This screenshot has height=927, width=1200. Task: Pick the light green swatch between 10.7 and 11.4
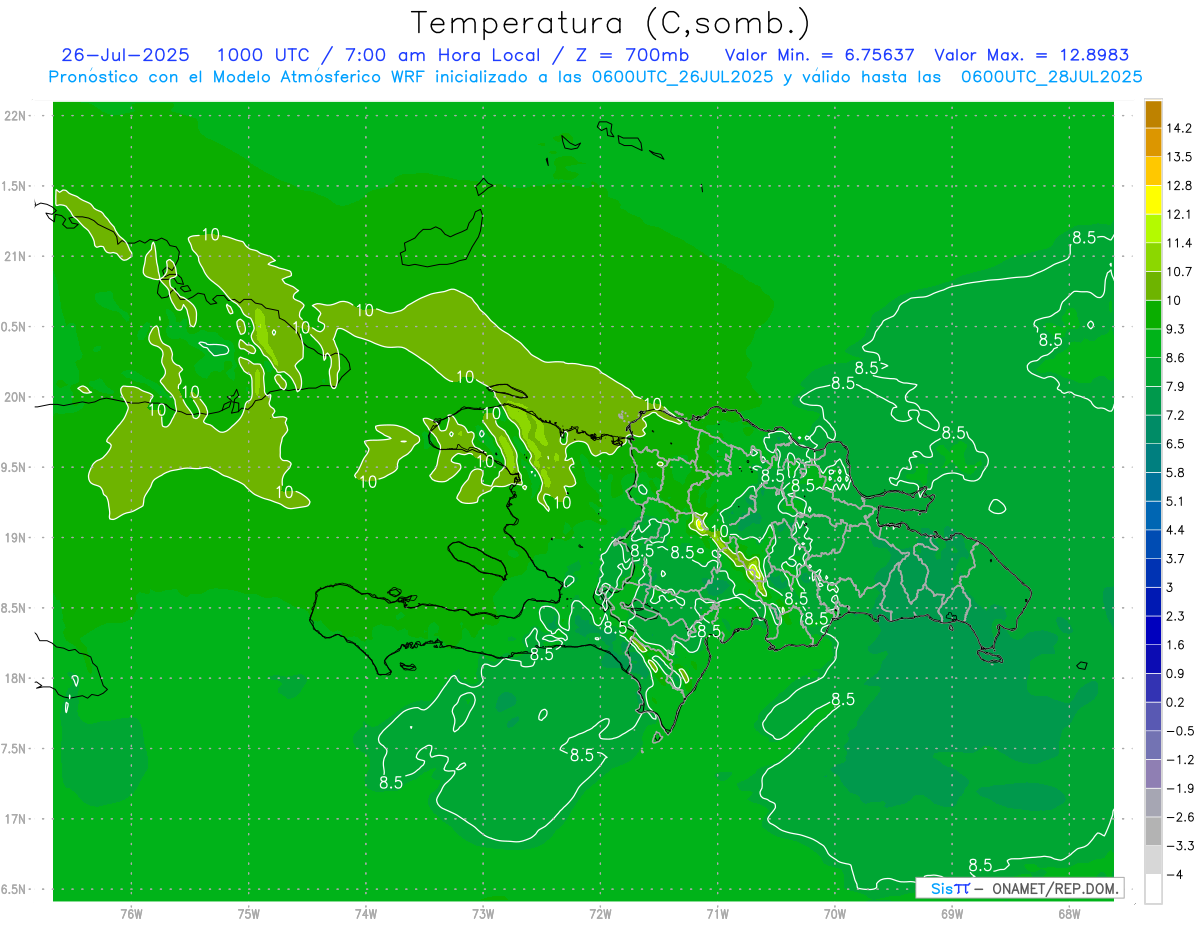point(1153,257)
